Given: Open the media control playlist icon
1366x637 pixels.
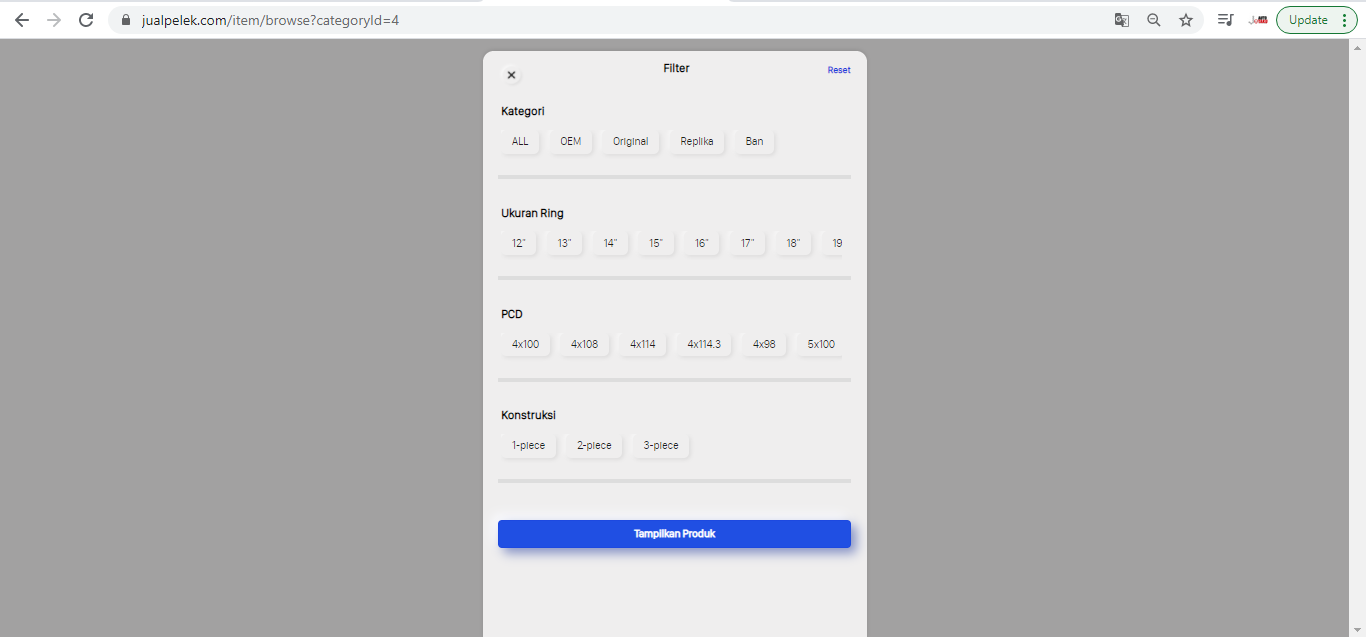Looking at the screenshot, I should click(x=1225, y=20).
